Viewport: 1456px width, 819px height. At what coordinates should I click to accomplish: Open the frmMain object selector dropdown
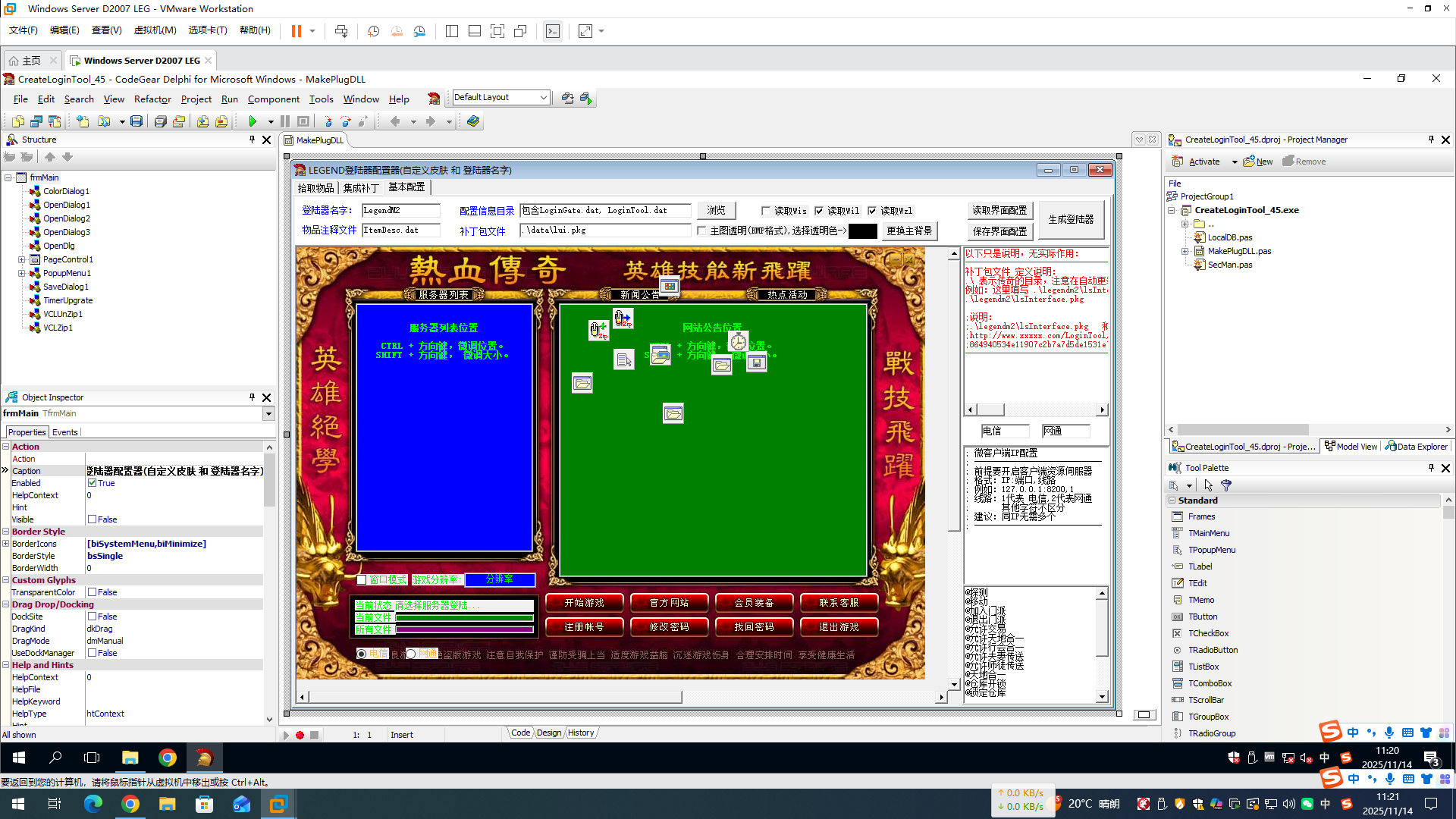[268, 413]
